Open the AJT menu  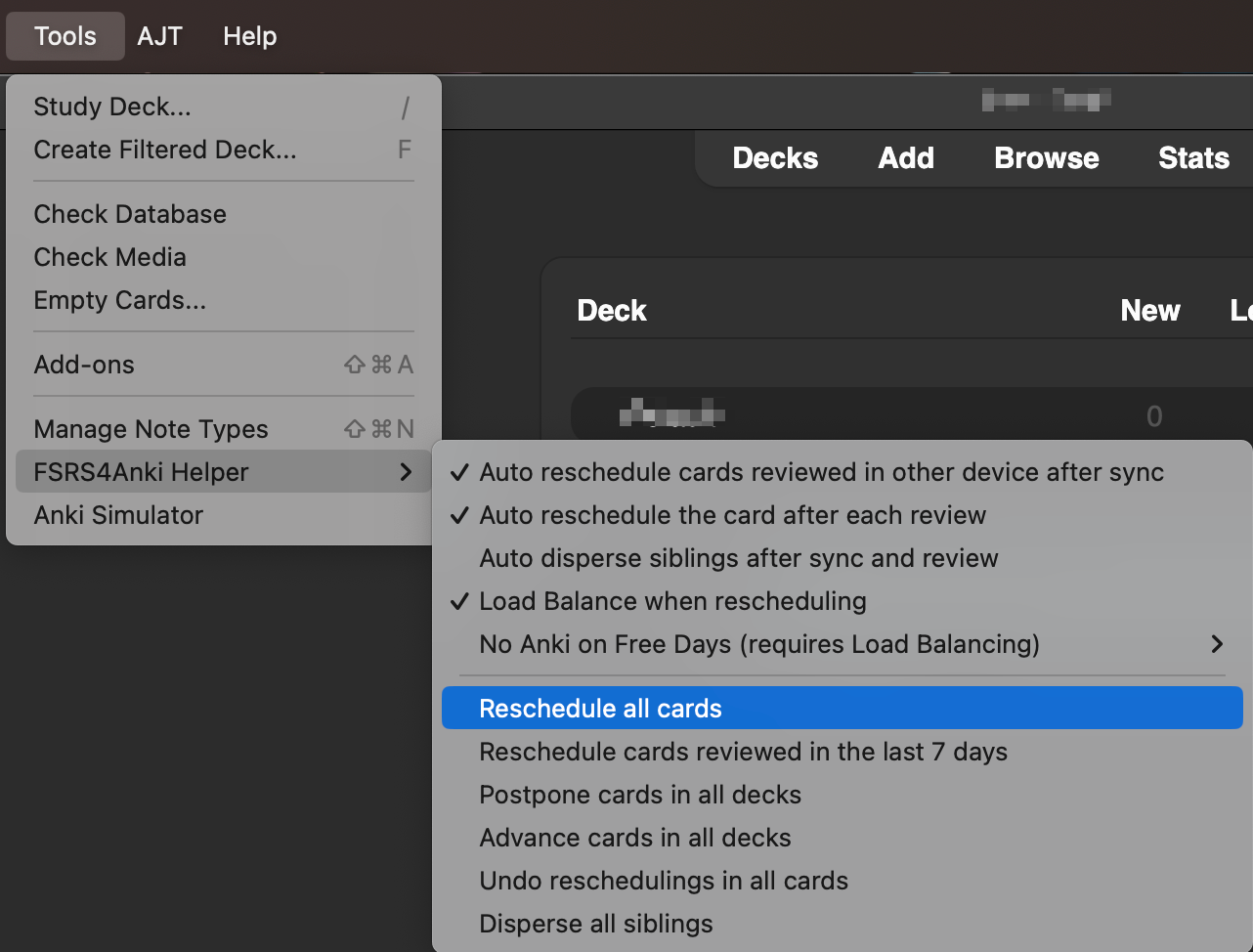[159, 36]
